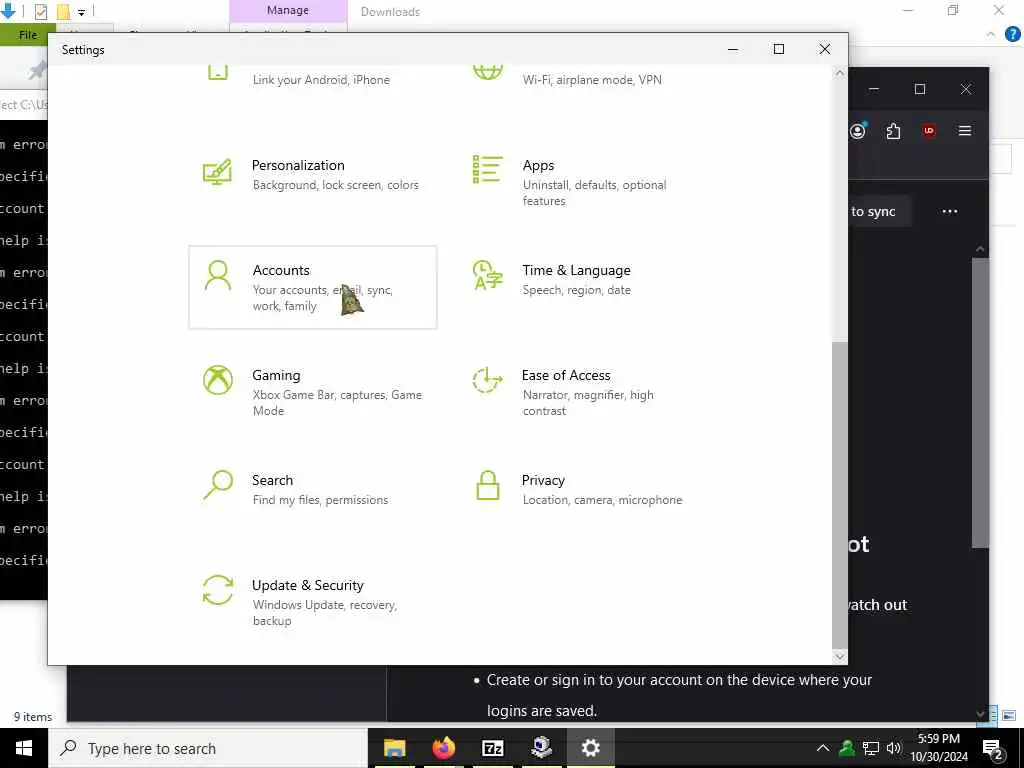Click the taskbar search box
This screenshot has width=1024, height=768.
[x=208, y=748]
